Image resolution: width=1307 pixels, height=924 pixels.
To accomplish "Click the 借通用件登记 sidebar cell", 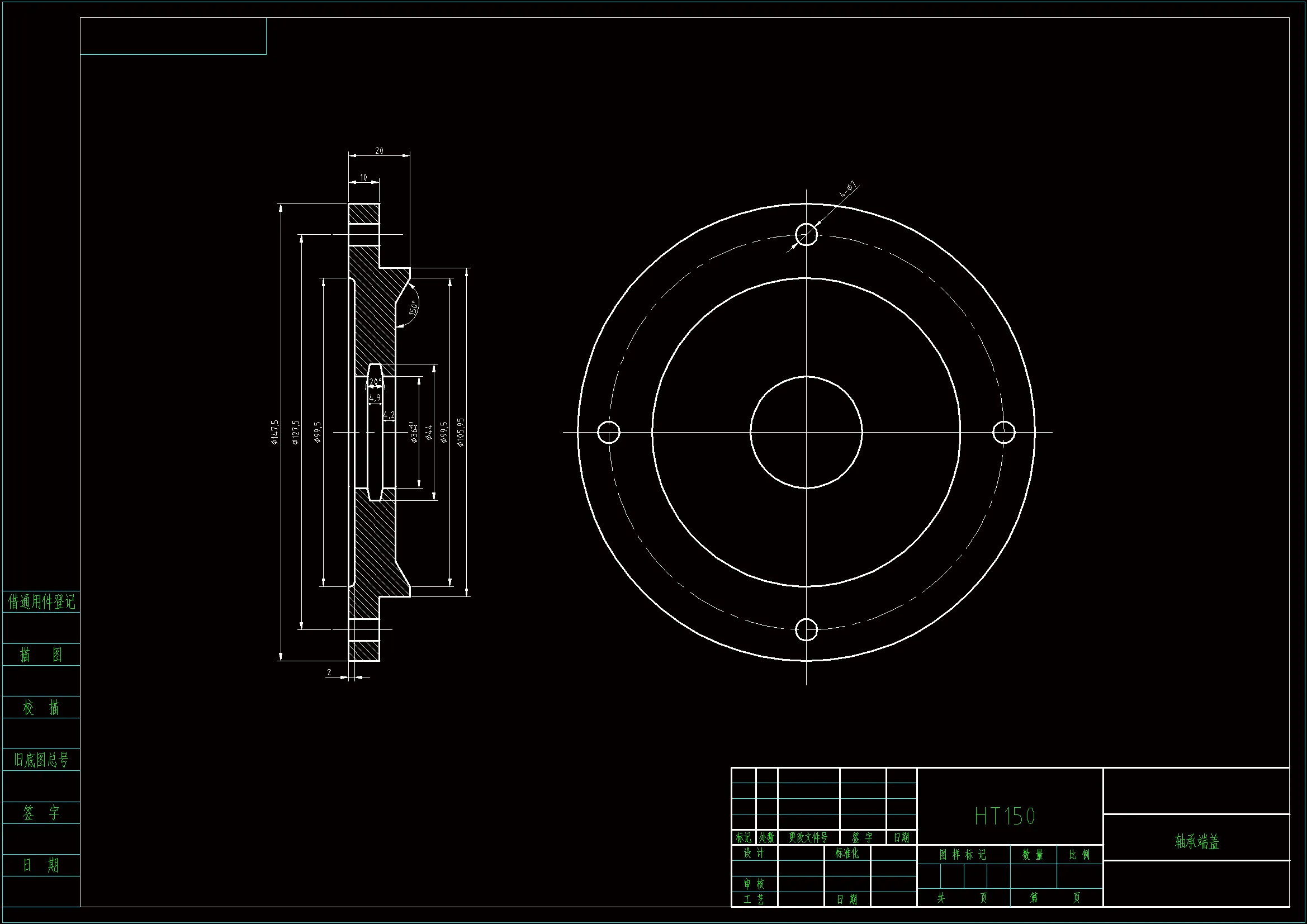I will (41, 602).
